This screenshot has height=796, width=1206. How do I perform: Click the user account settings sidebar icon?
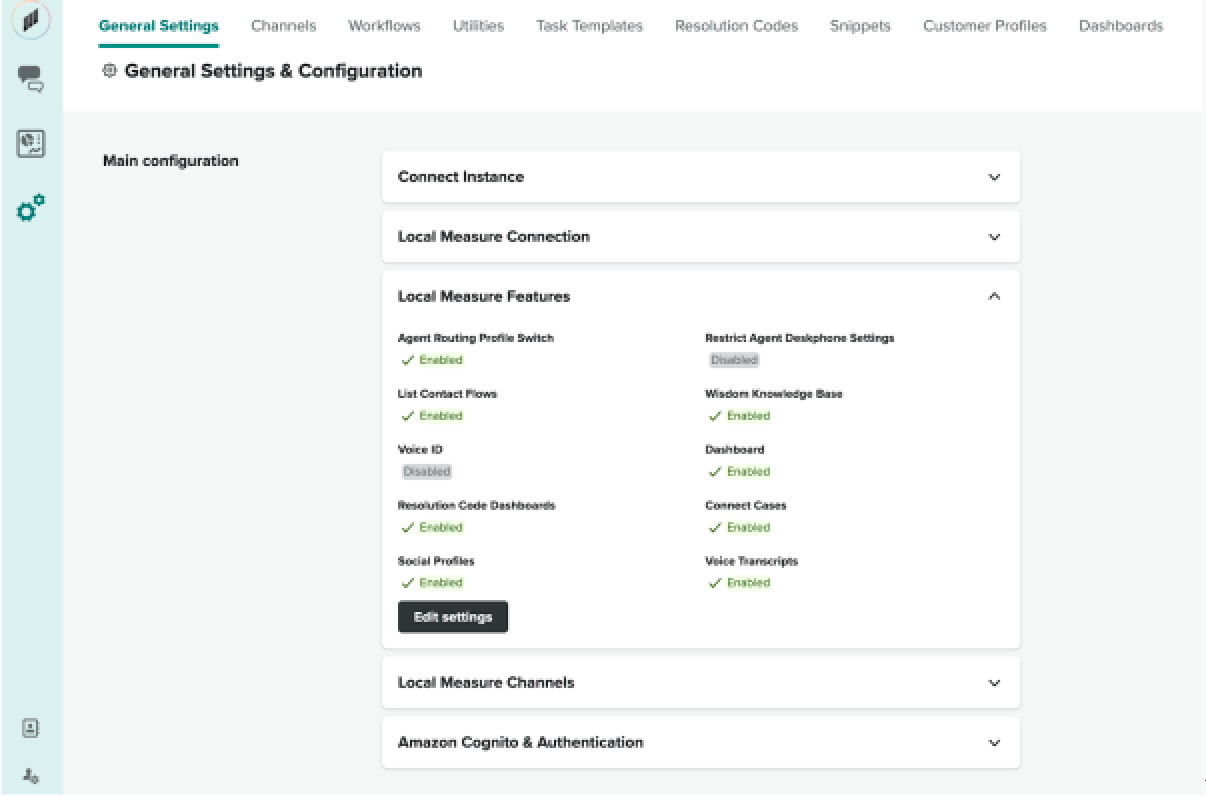tap(31, 775)
